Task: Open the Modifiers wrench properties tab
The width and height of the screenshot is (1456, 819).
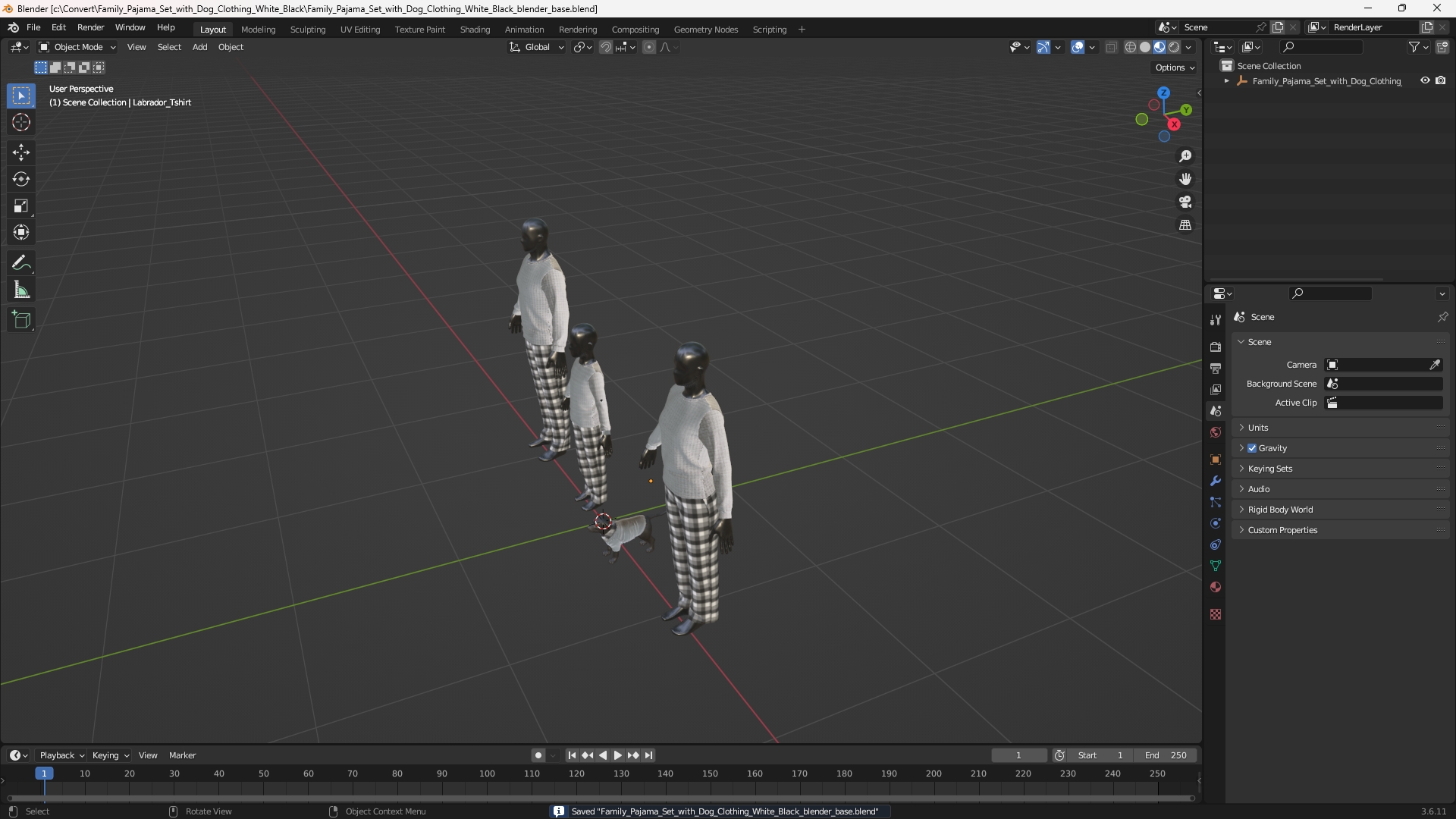Action: [x=1216, y=481]
